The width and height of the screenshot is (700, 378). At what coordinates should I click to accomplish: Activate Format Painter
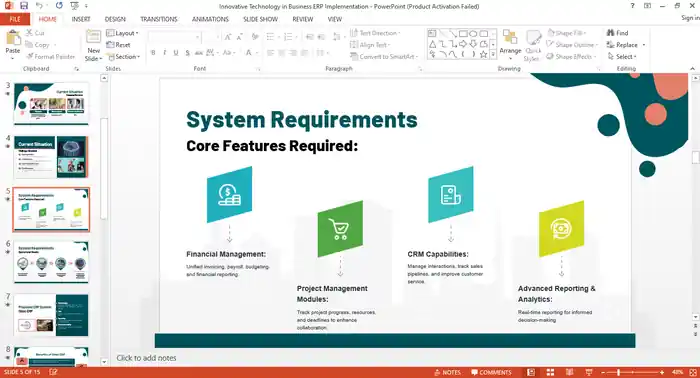coord(50,57)
